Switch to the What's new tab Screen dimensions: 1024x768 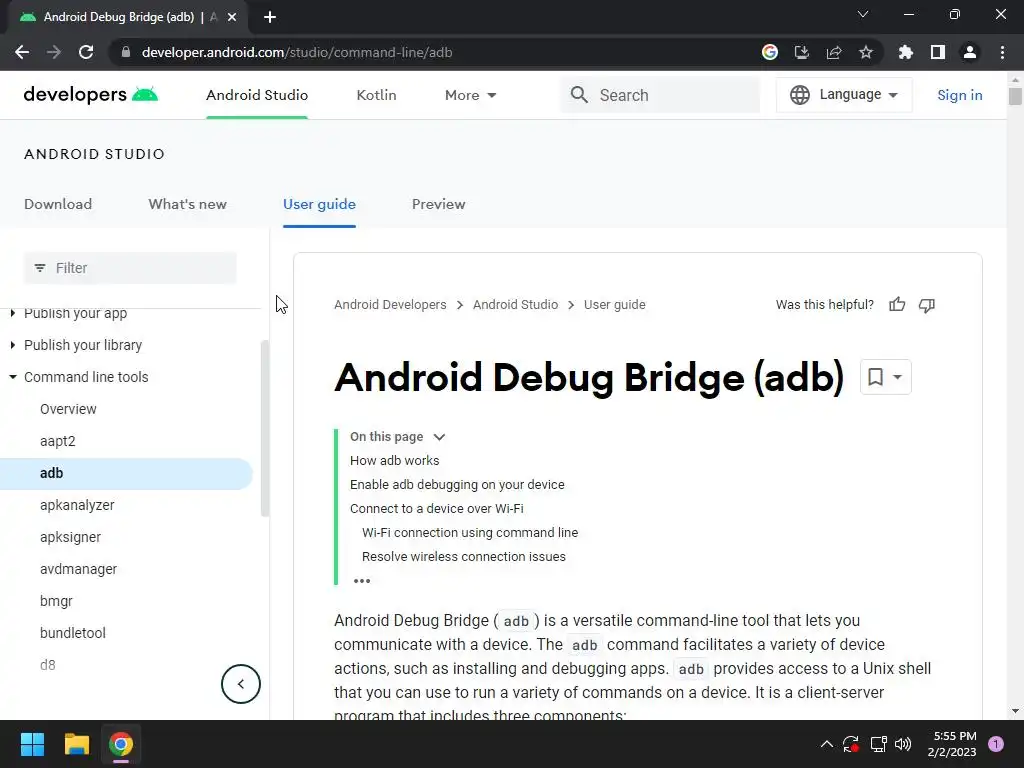click(x=187, y=204)
